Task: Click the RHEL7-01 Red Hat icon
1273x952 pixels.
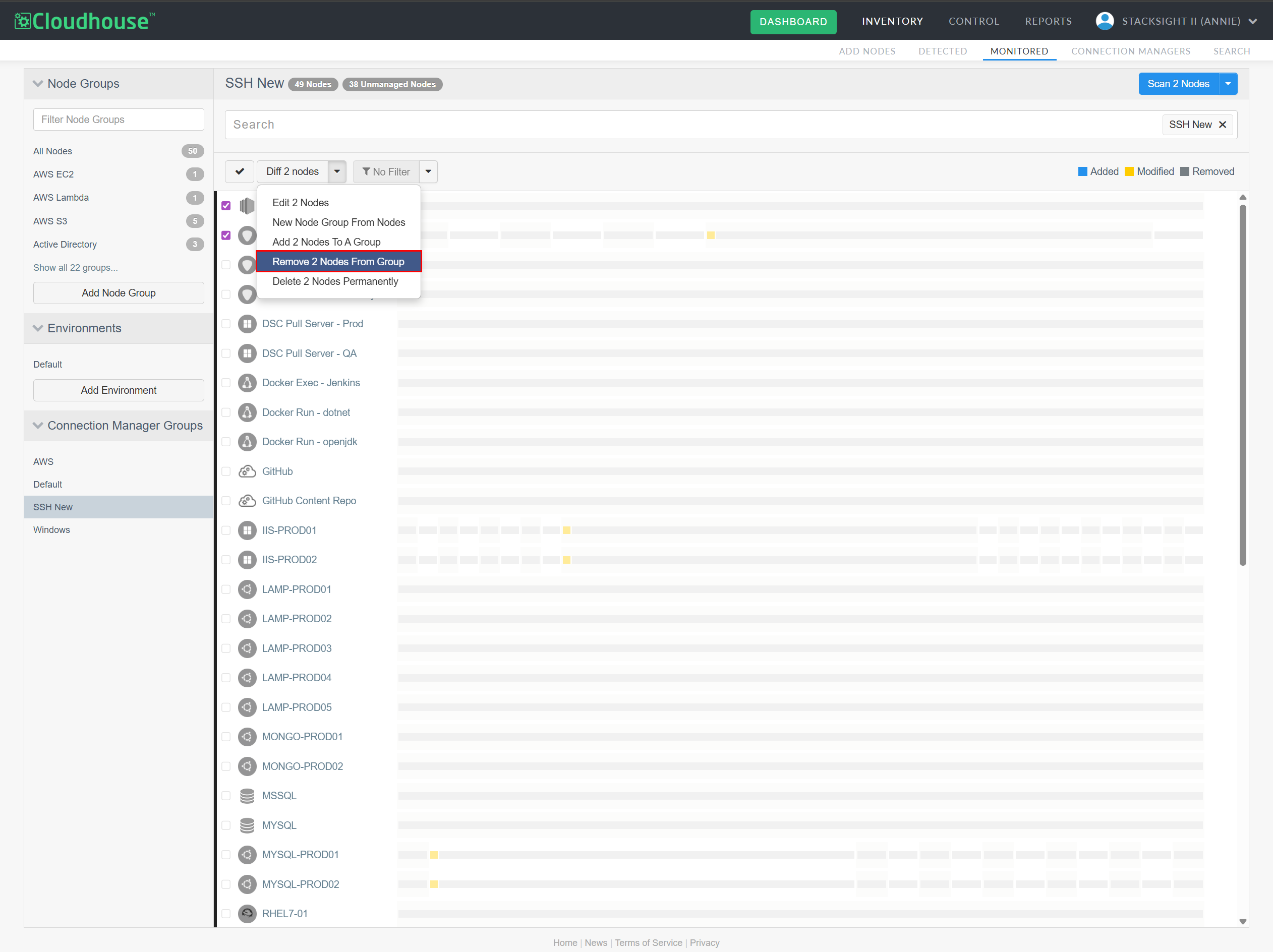Action: tap(247, 914)
